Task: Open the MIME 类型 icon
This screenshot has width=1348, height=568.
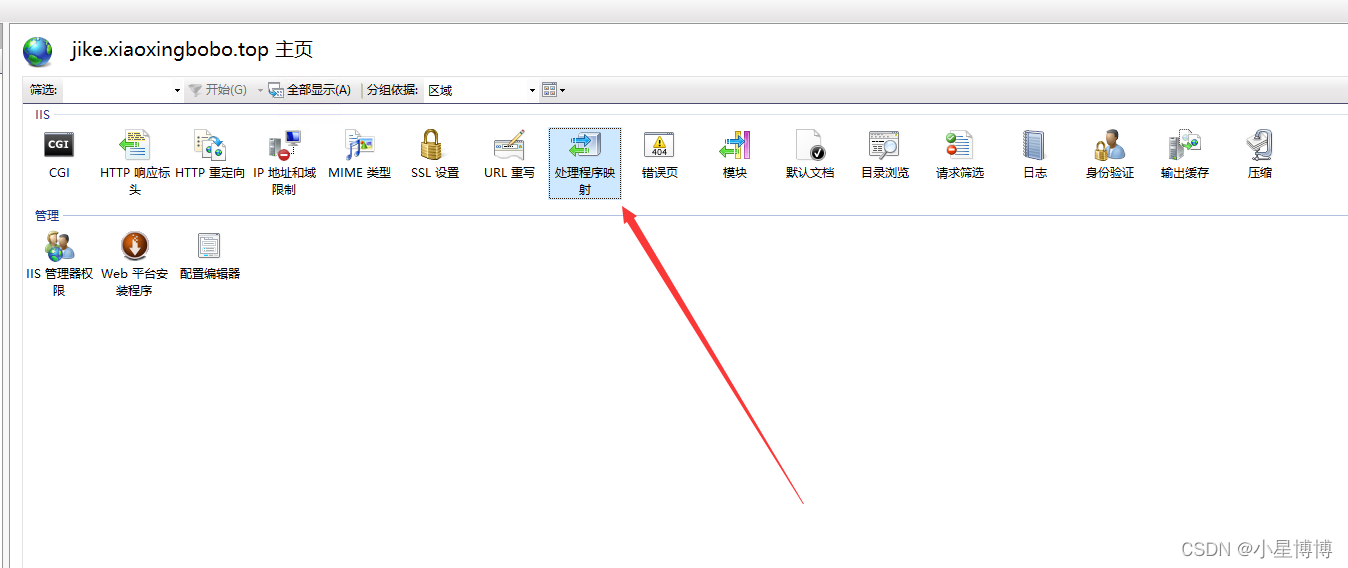Action: [x=360, y=145]
